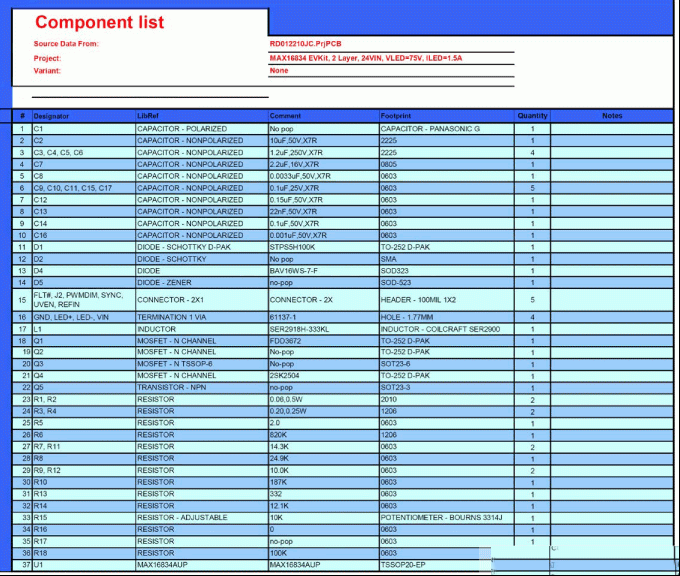Image resolution: width=680 pixels, height=576 pixels.
Task: Click the 'LibRef' column header
Action: click(148, 116)
